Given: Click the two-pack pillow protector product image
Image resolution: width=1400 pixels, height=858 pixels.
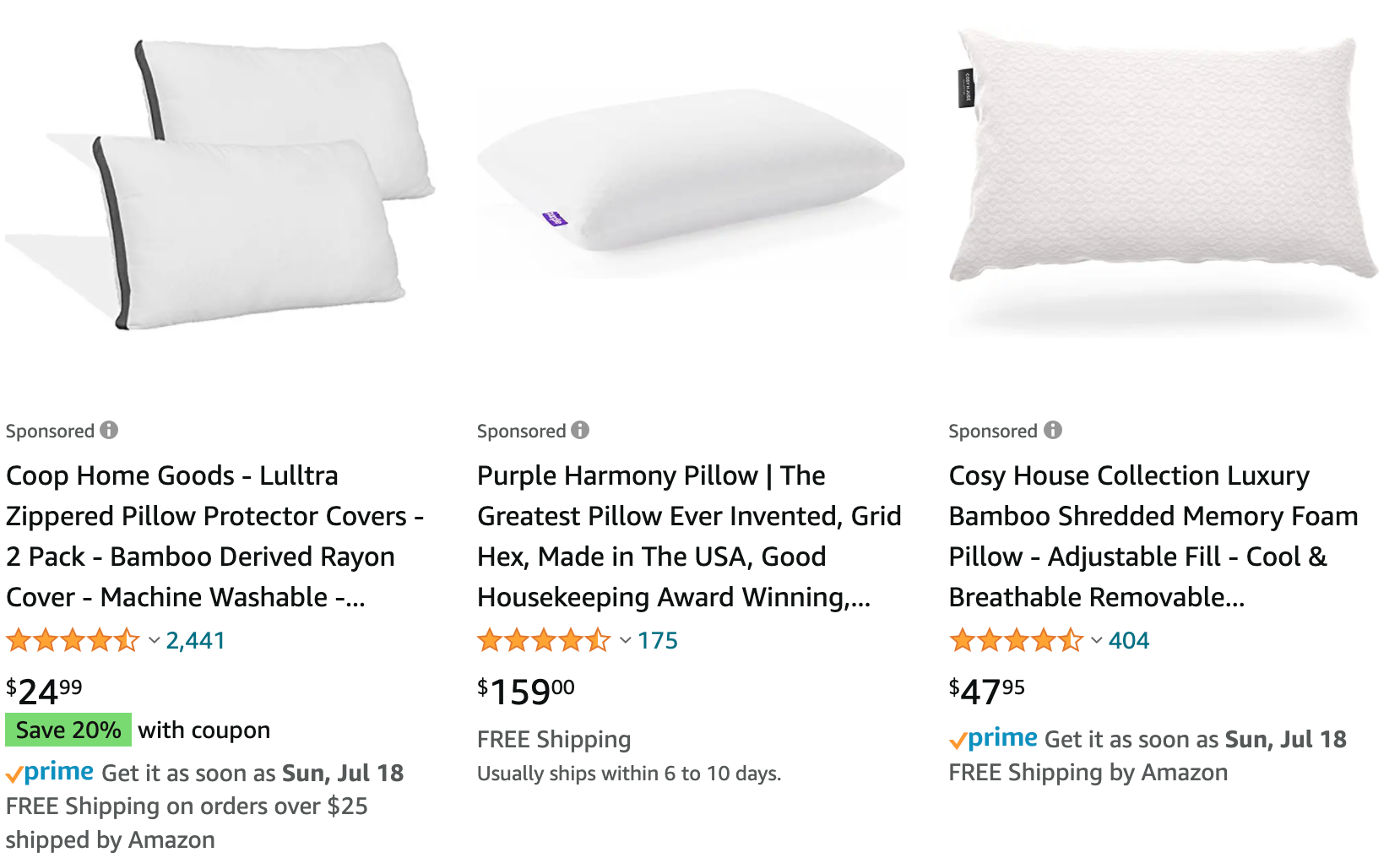Looking at the screenshot, I should [221, 183].
